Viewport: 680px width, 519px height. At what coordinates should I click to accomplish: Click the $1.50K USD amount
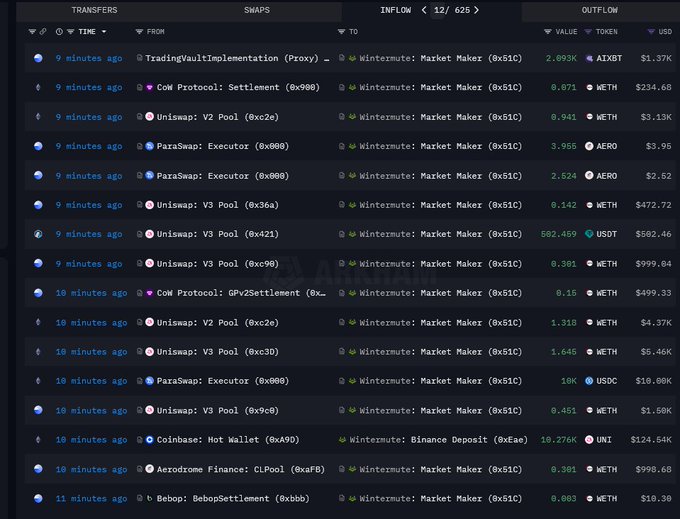[656, 411]
